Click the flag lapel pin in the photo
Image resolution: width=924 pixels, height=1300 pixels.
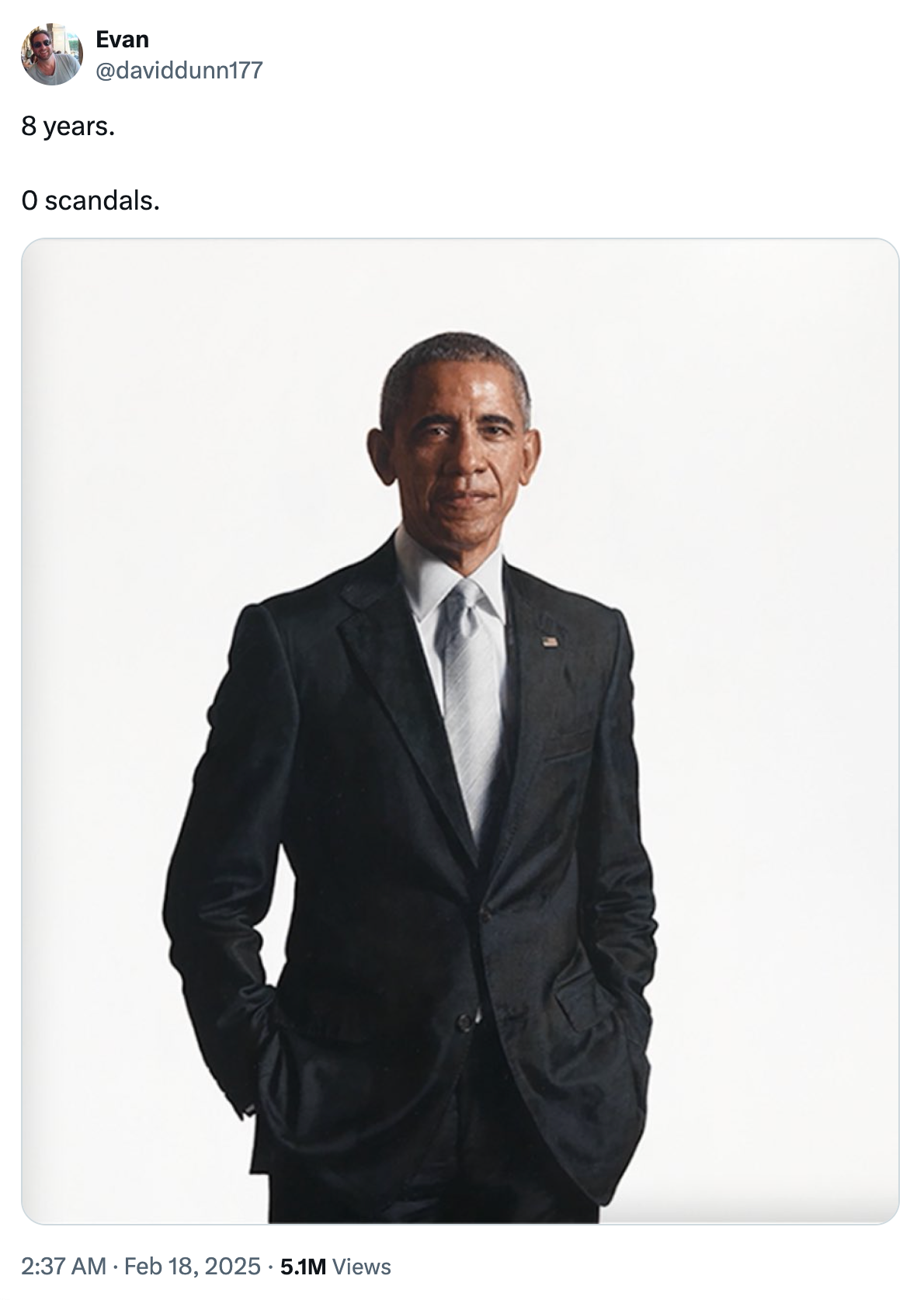[550, 641]
